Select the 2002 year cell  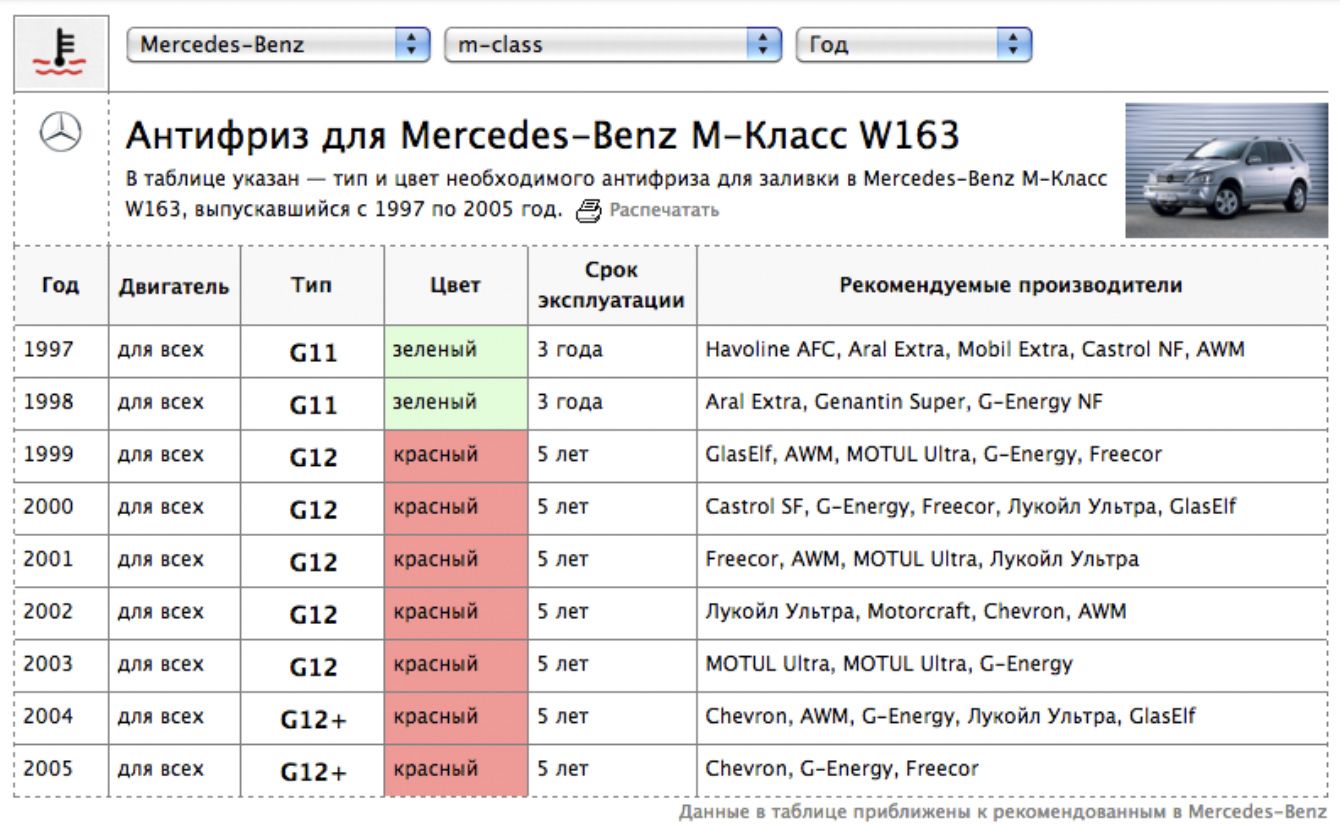(61, 612)
